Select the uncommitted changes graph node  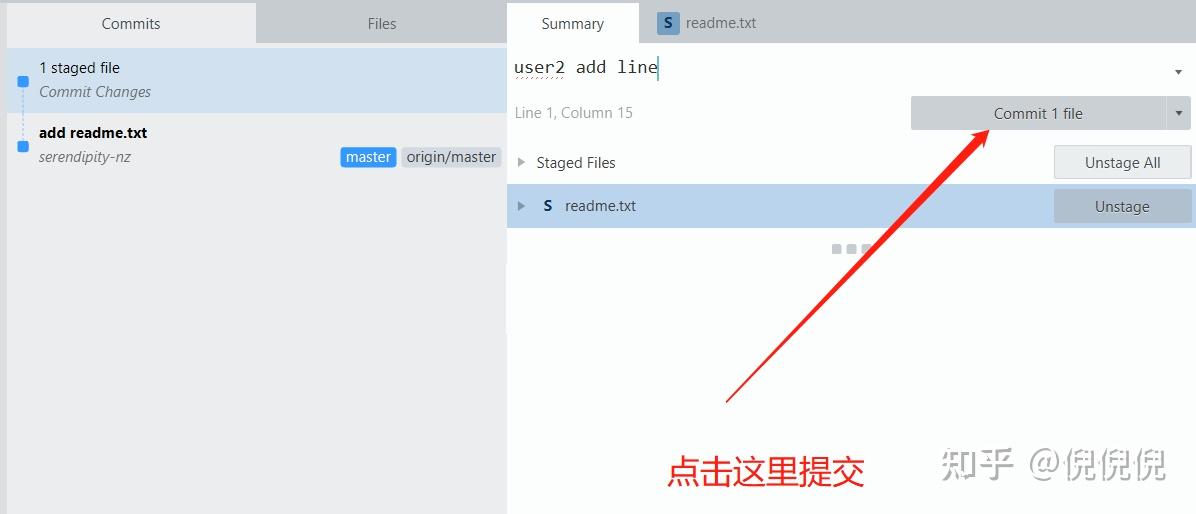click(23, 82)
